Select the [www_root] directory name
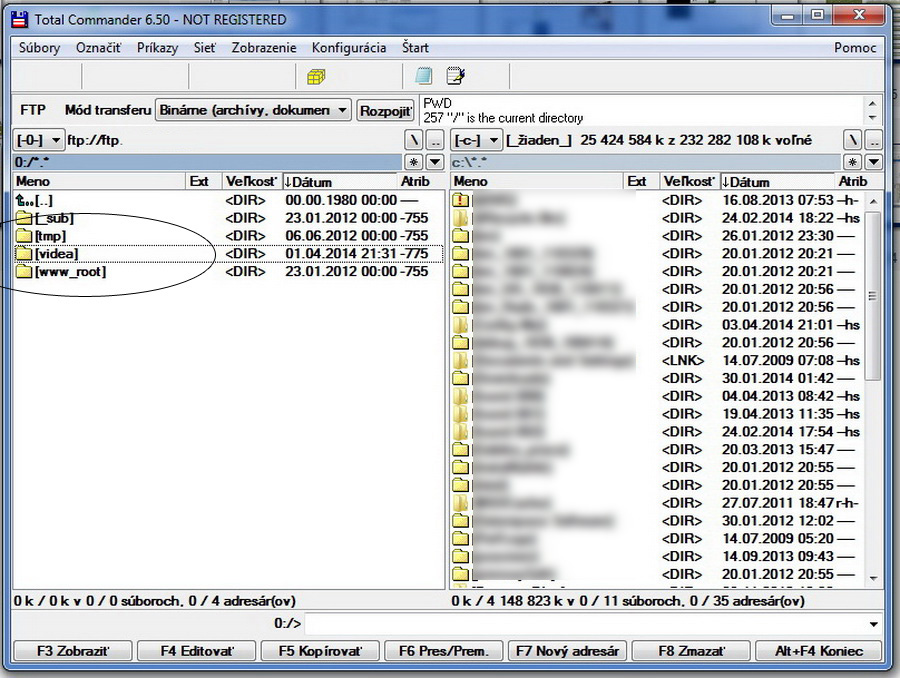The image size is (900, 678). tap(71, 272)
